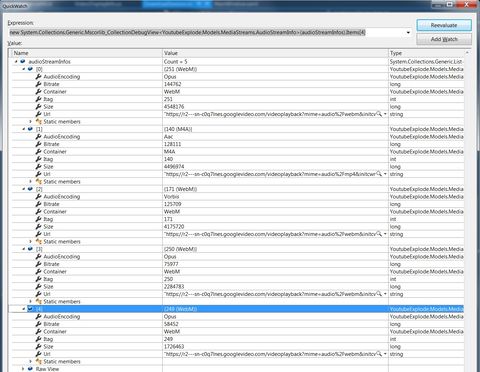
Task: Open the Expression history dropdown arrow
Action: (408, 33)
